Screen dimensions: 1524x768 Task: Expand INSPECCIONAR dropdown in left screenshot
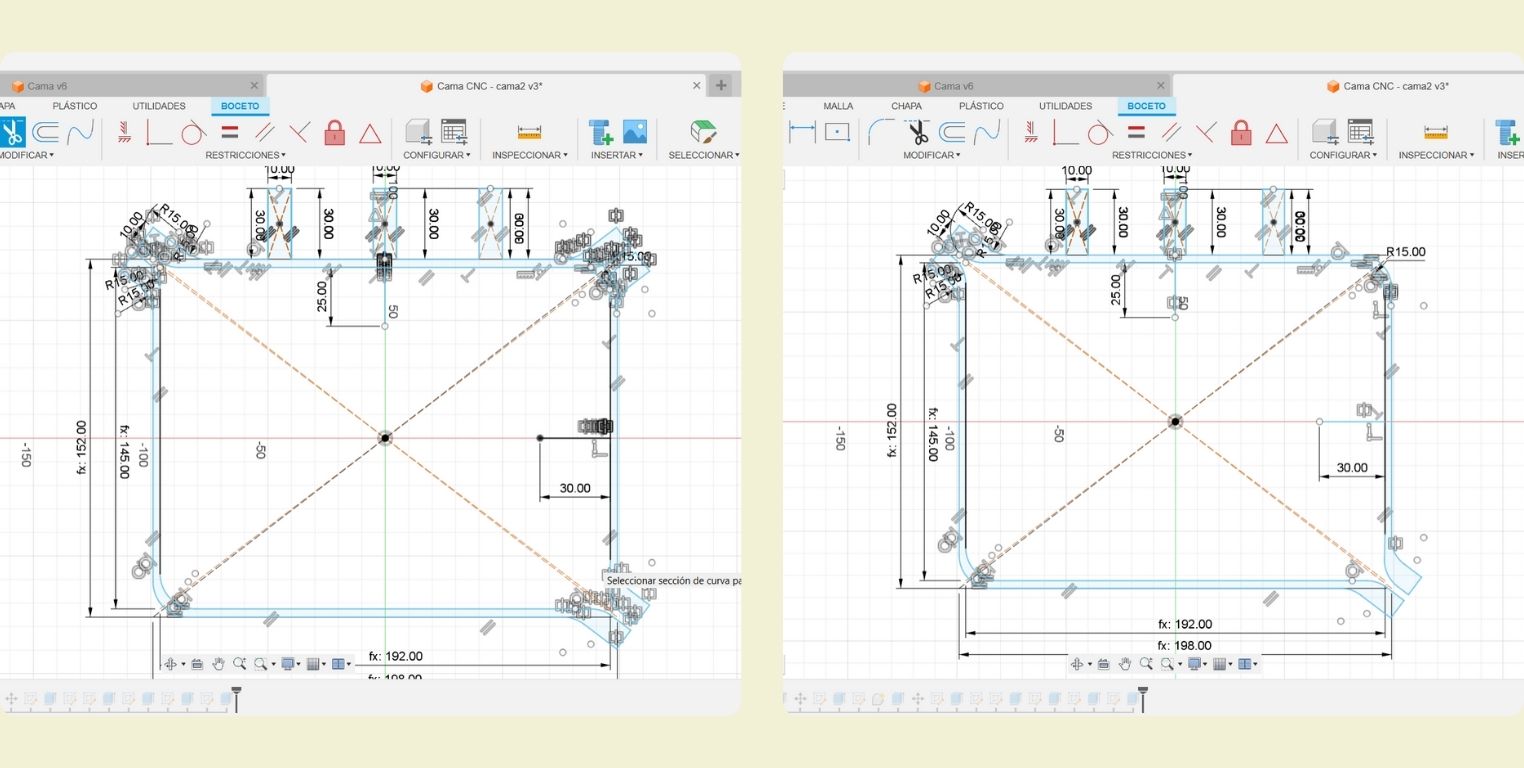[530, 155]
